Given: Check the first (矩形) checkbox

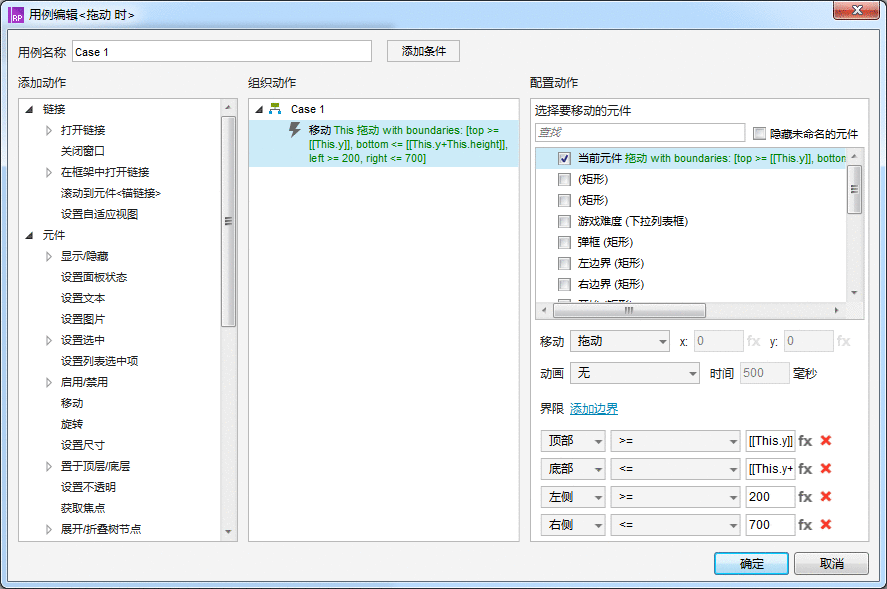Looking at the screenshot, I should click(564, 179).
